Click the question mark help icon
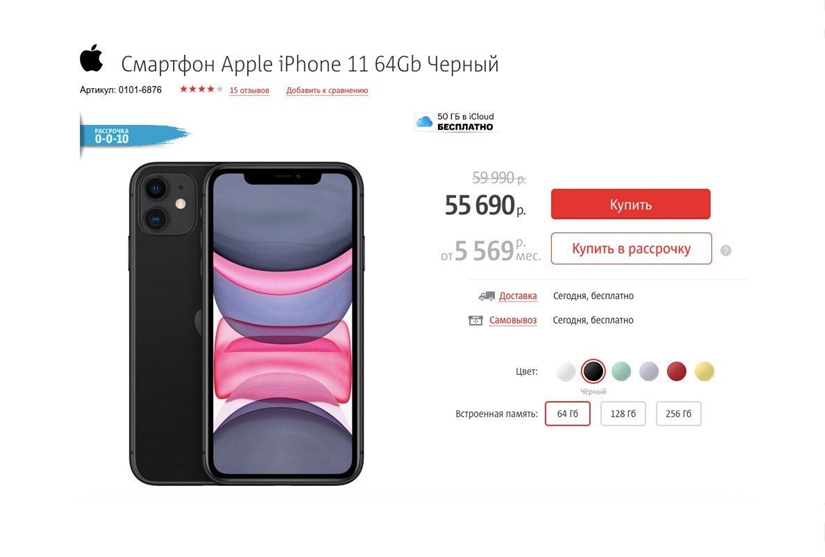825x557 pixels. 726,250
